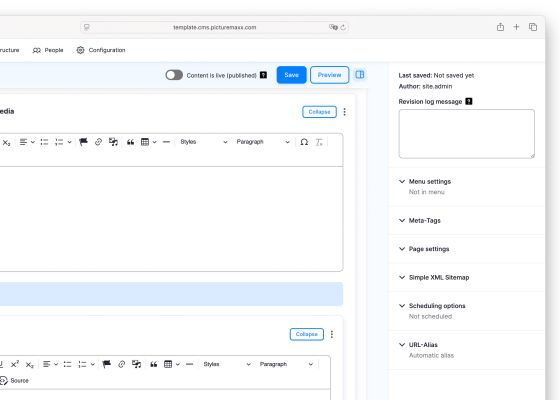This screenshot has width=560, height=400.
Task: Show browser tab overview icon
Action: click(533, 27)
